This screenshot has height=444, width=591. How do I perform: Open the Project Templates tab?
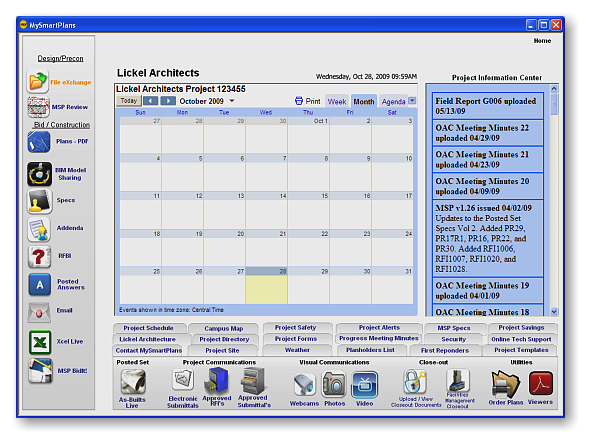coord(521,350)
